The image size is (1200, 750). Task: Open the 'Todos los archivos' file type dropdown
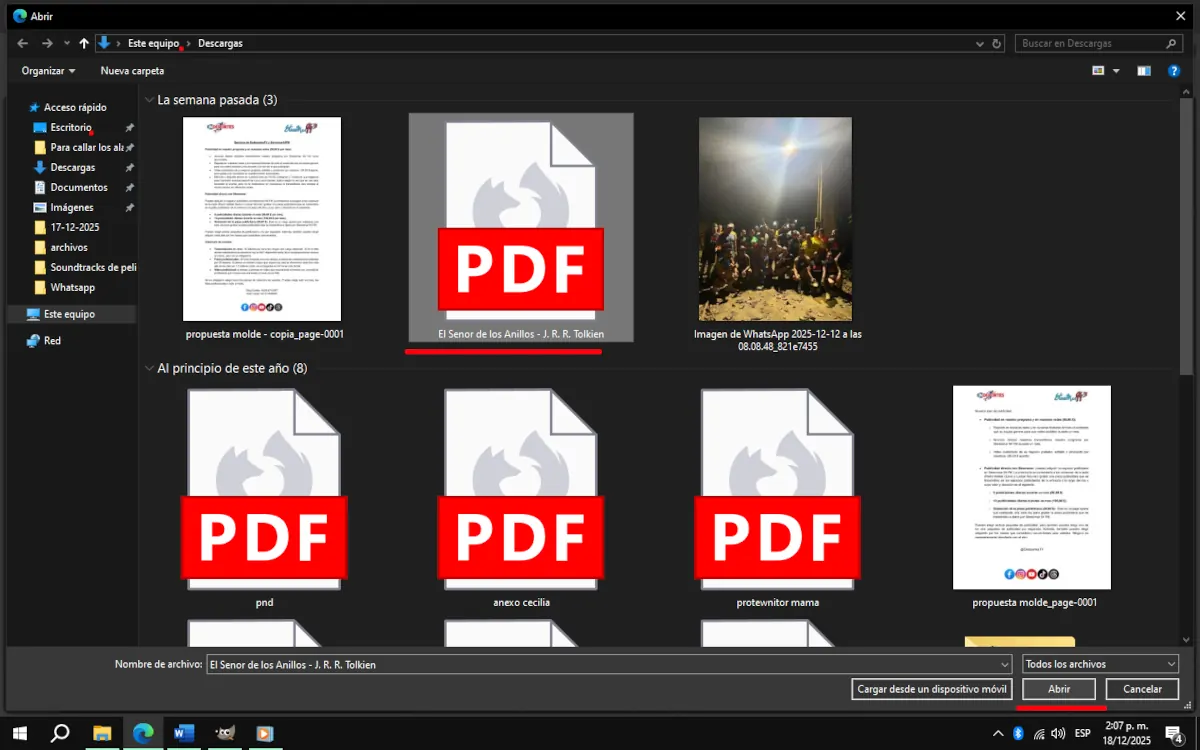(x=1098, y=663)
